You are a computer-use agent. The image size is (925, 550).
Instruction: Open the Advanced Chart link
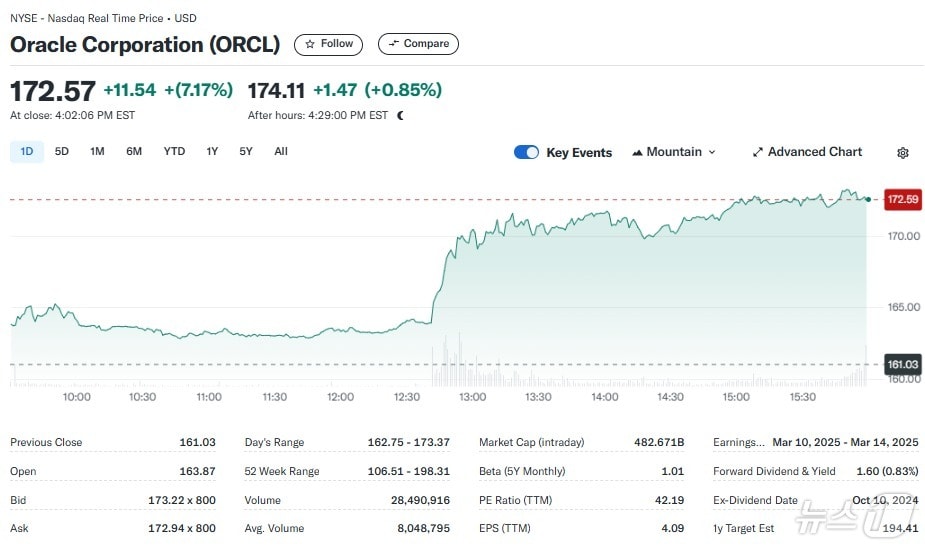tap(814, 152)
